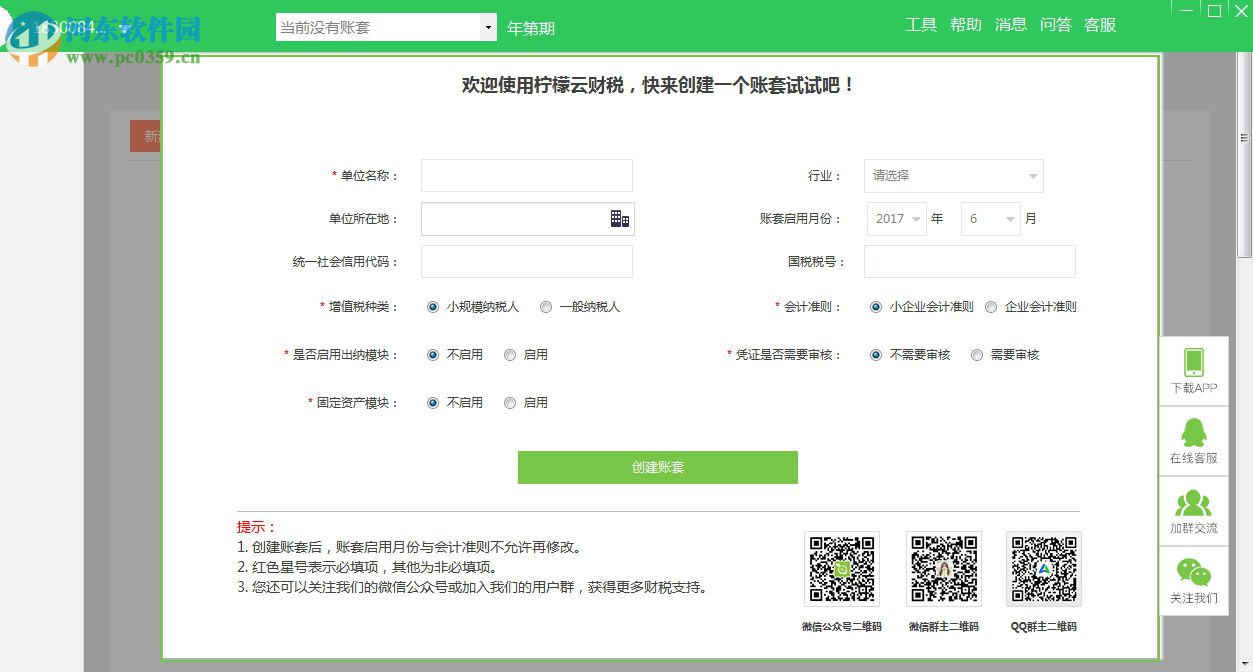1253x672 pixels.
Task: Select 一般纳税人 as the VAT taxpayer type
Action: click(545, 307)
